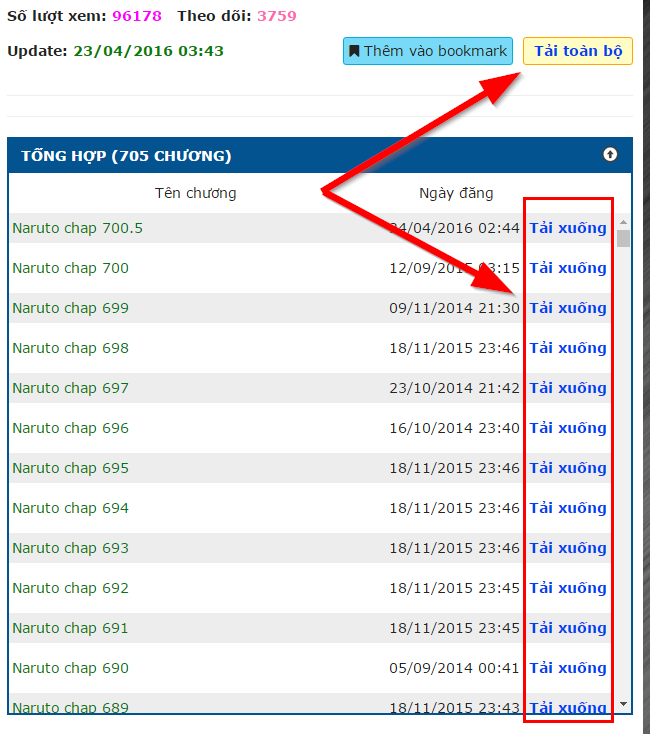Download Naruto chap 695
Image resolution: width=650 pixels, height=734 pixels.
click(568, 468)
